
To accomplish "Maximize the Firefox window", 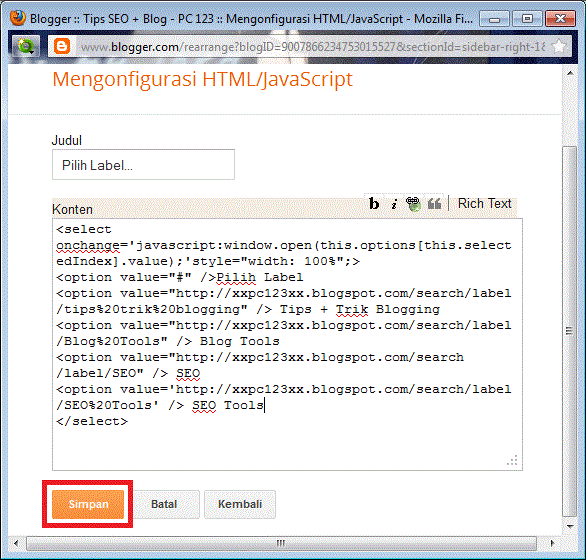I will coord(527,19).
